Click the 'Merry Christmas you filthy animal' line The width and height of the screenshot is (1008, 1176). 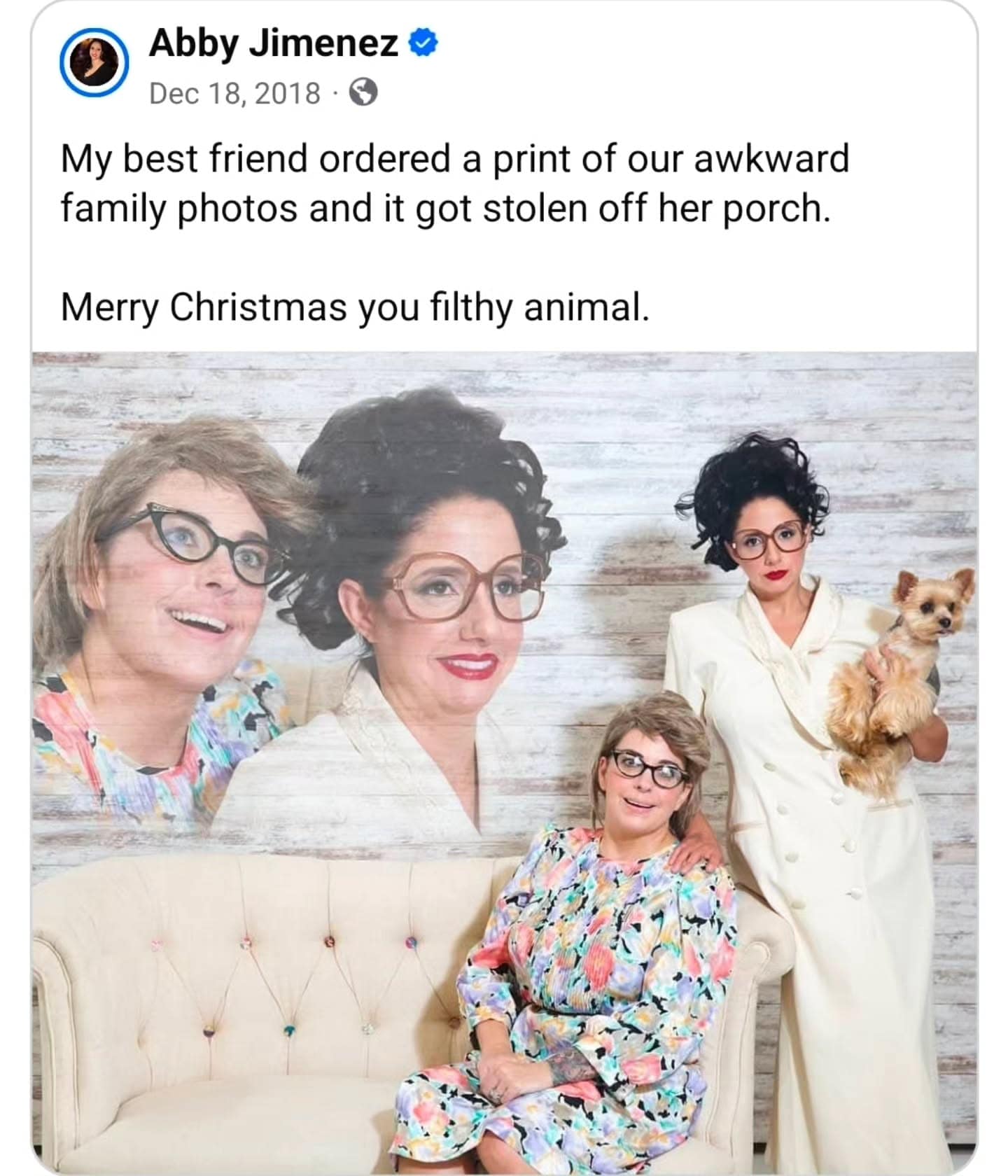point(355,307)
